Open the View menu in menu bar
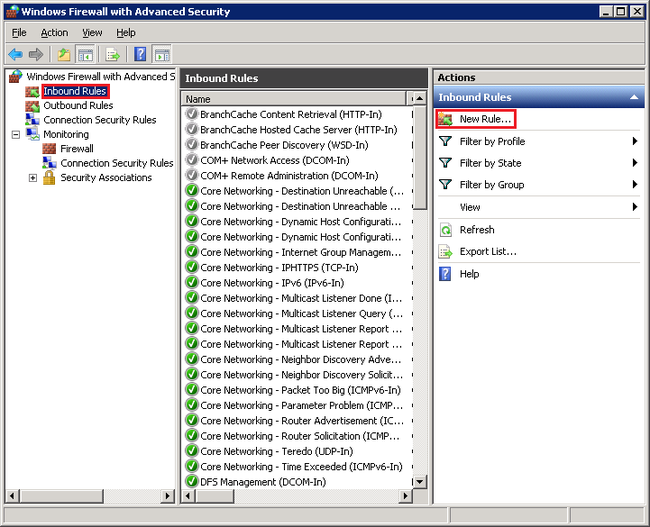This screenshot has height=527, width=650. [x=92, y=33]
